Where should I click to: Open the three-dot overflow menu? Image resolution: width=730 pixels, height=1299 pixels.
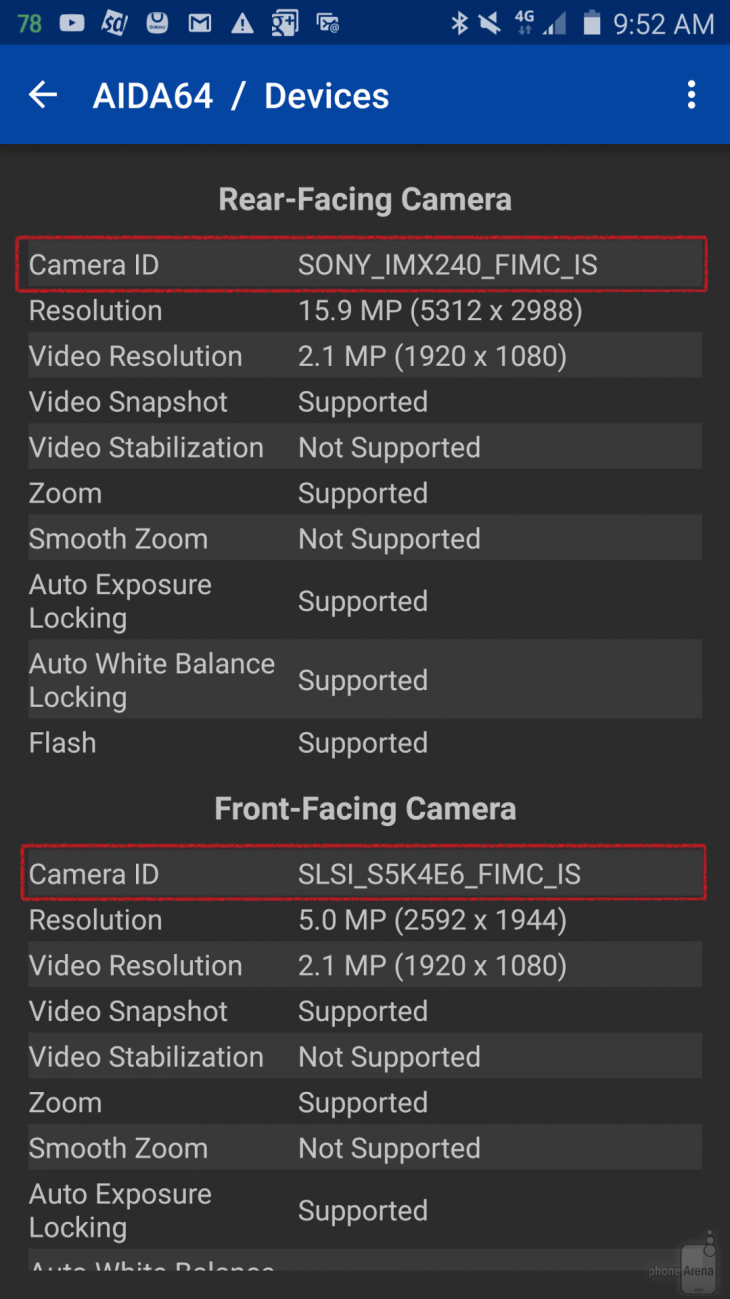pyautogui.click(x=691, y=96)
